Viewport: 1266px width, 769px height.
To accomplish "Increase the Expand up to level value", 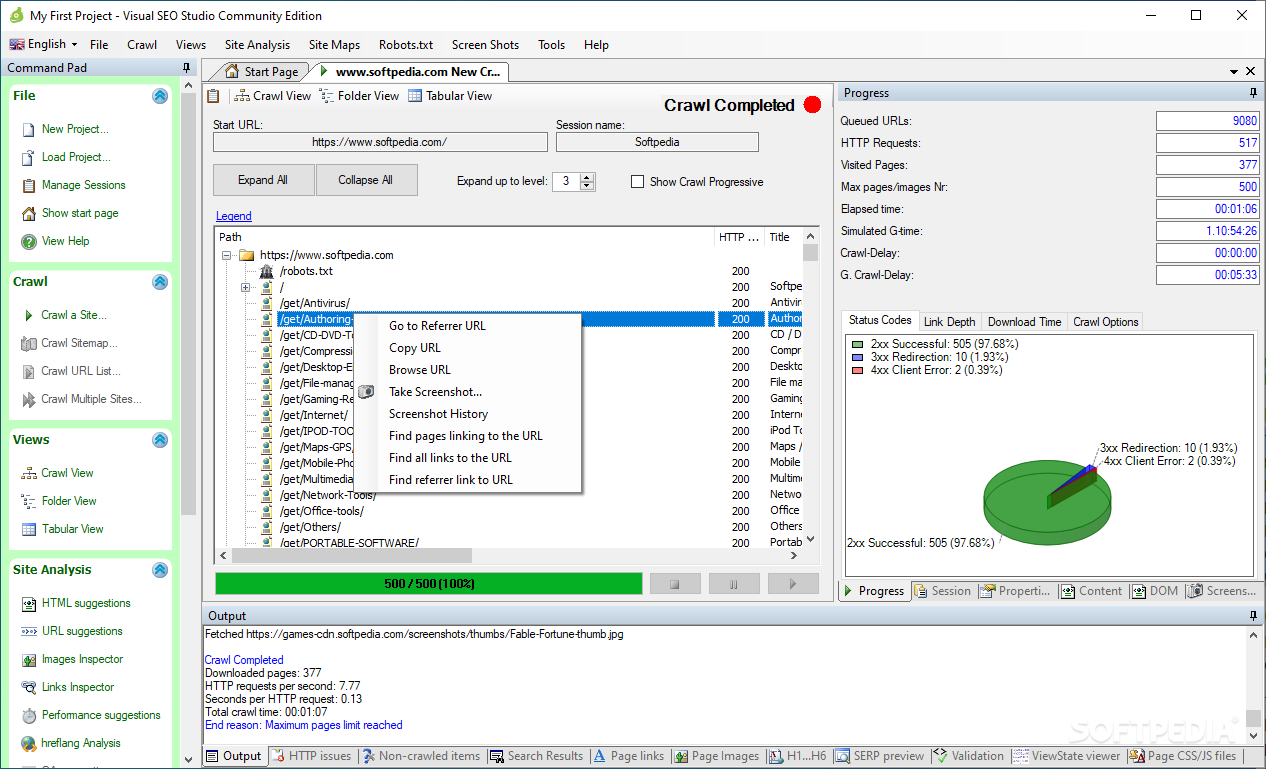I will tap(588, 177).
